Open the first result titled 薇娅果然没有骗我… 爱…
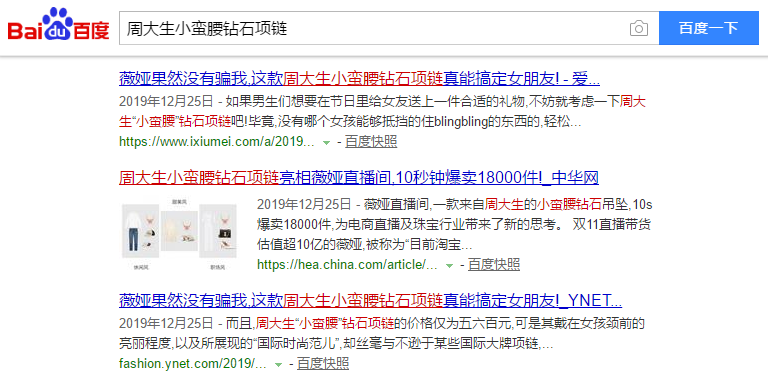768x378 pixels. (x=359, y=78)
